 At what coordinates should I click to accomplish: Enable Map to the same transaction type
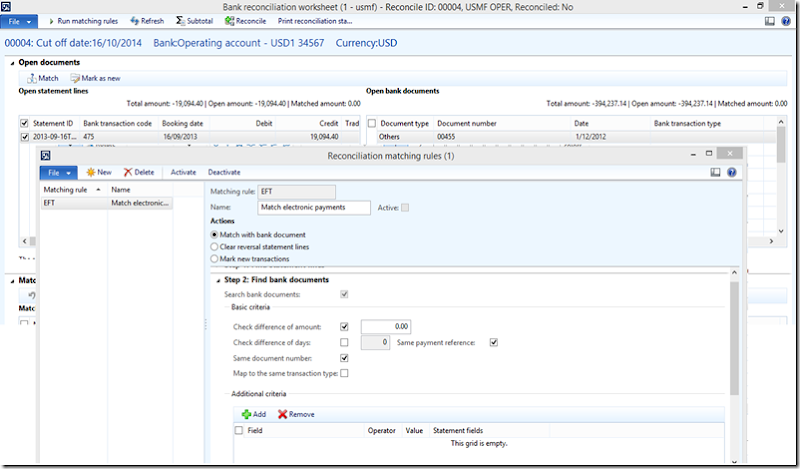pos(344,373)
